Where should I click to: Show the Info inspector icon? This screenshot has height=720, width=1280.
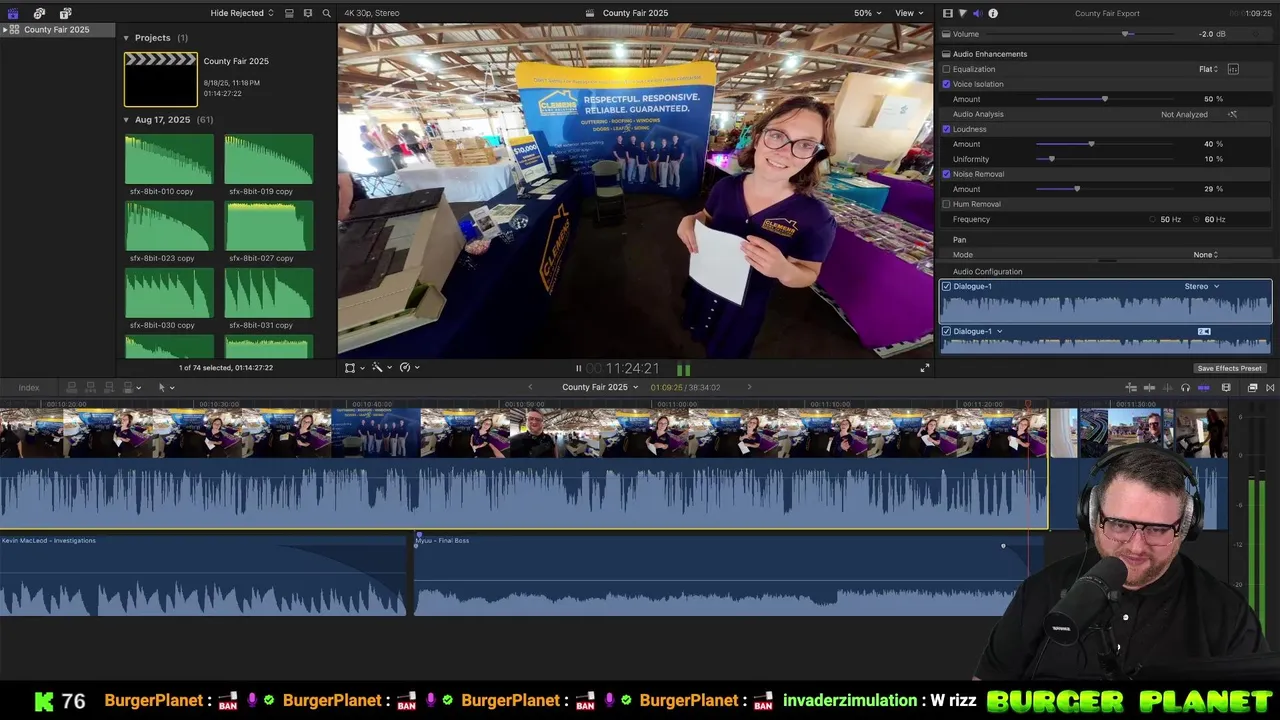[993, 13]
